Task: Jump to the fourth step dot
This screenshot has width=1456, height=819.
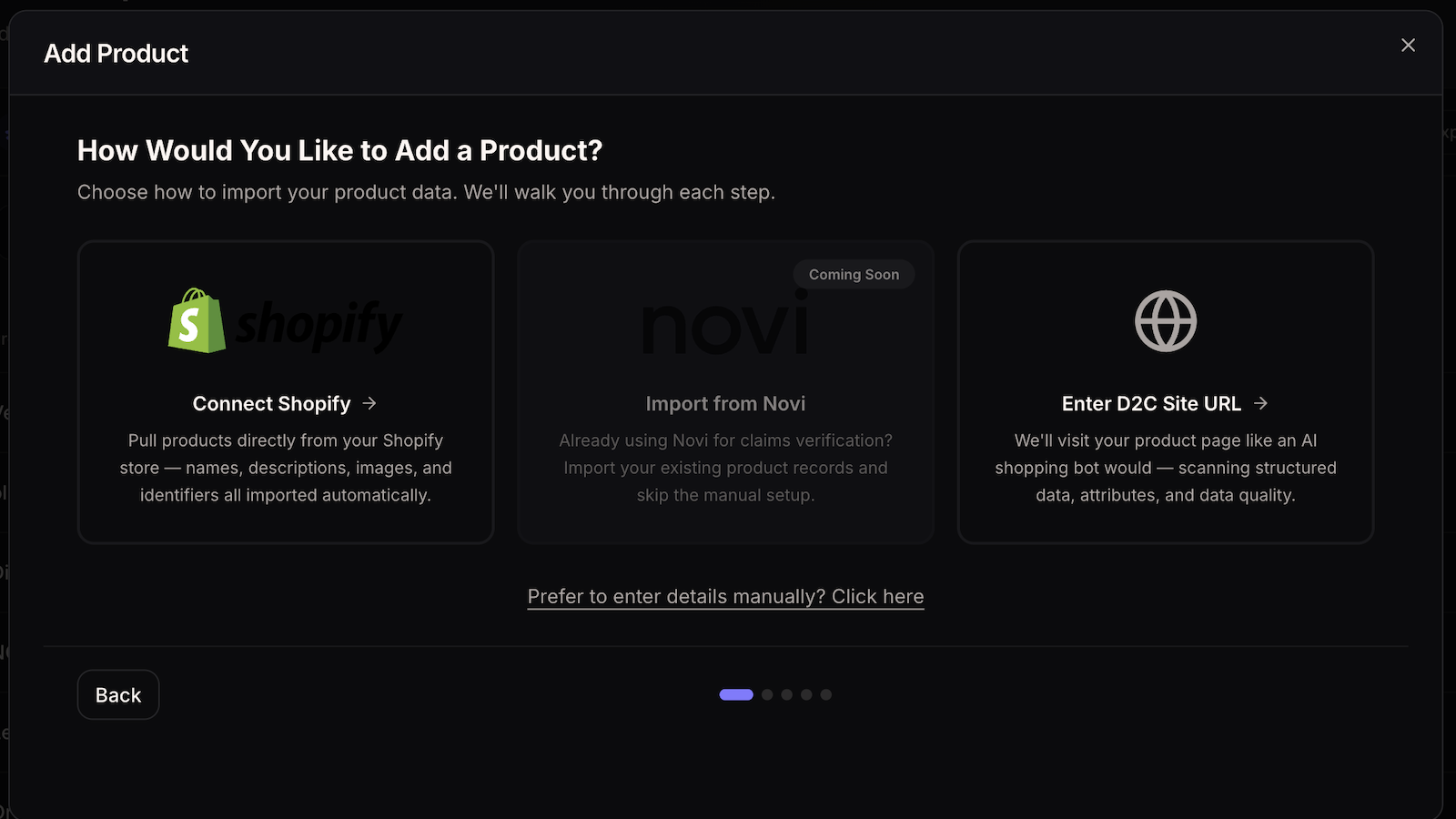Action: click(806, 695)
